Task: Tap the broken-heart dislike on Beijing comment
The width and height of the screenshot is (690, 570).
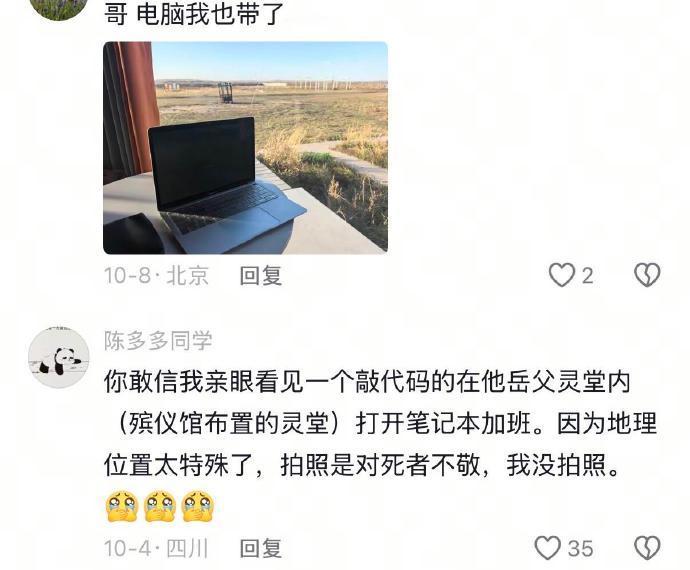Action: pyautogui.click(x=646, y=276)
